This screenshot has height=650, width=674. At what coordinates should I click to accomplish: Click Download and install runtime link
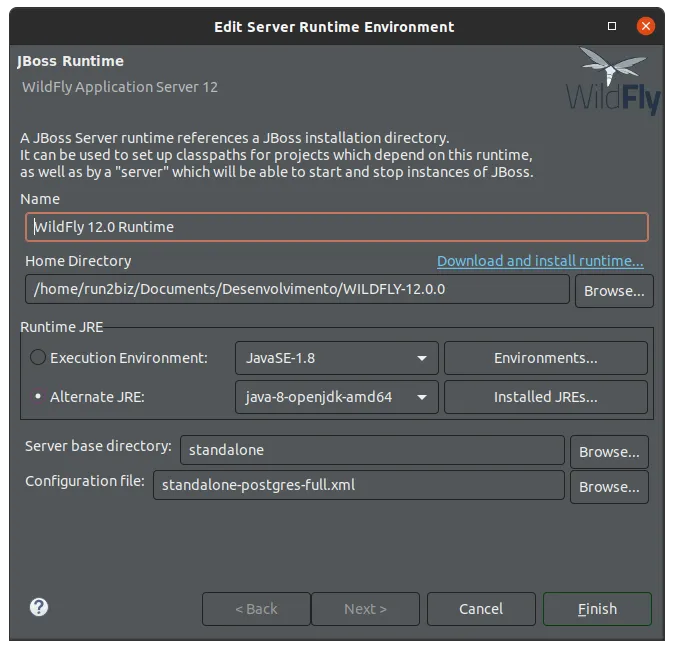pyautogui.click(x=540, y=261)
